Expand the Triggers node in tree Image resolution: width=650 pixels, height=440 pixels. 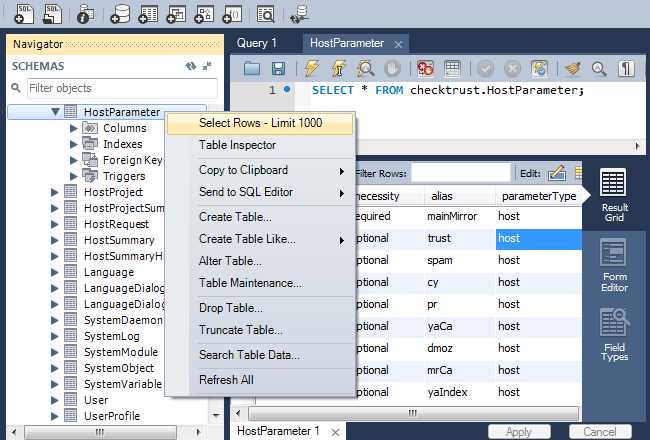(x=74, y=176)
